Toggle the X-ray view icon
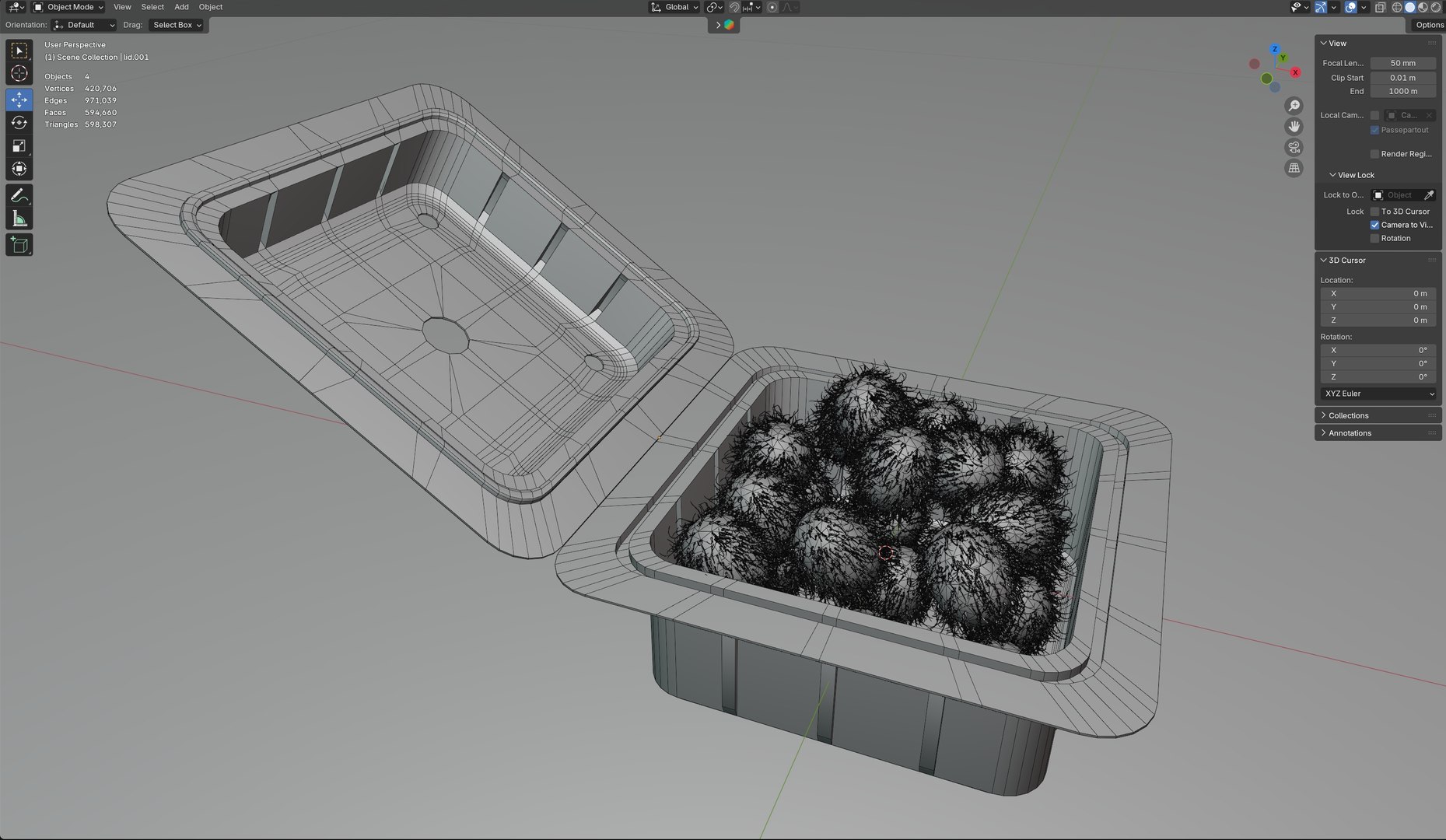This screenshot has height=840, width=1446. (x=1380, y=7)
